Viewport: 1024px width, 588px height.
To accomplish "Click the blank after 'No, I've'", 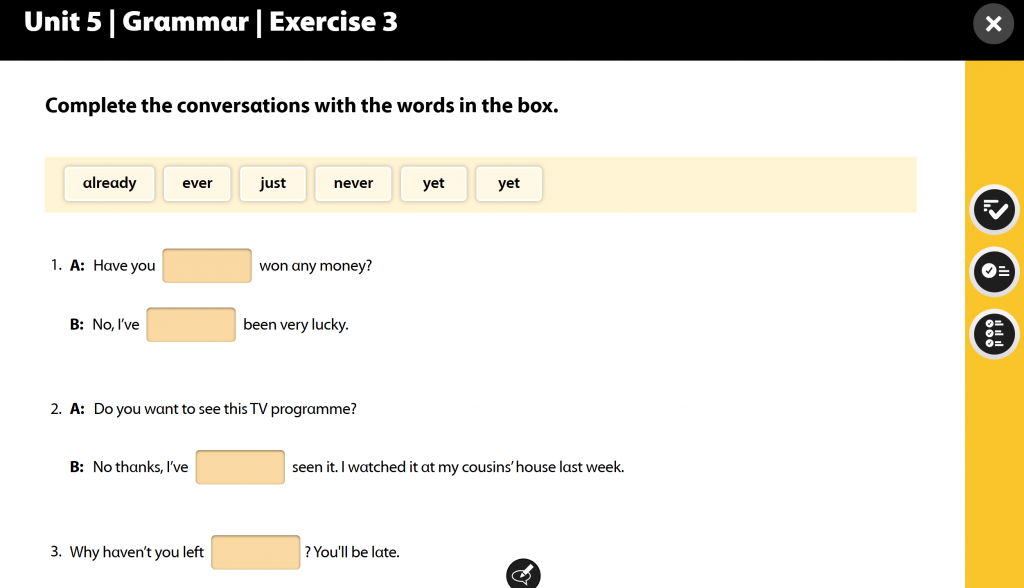I will point(191,325).
